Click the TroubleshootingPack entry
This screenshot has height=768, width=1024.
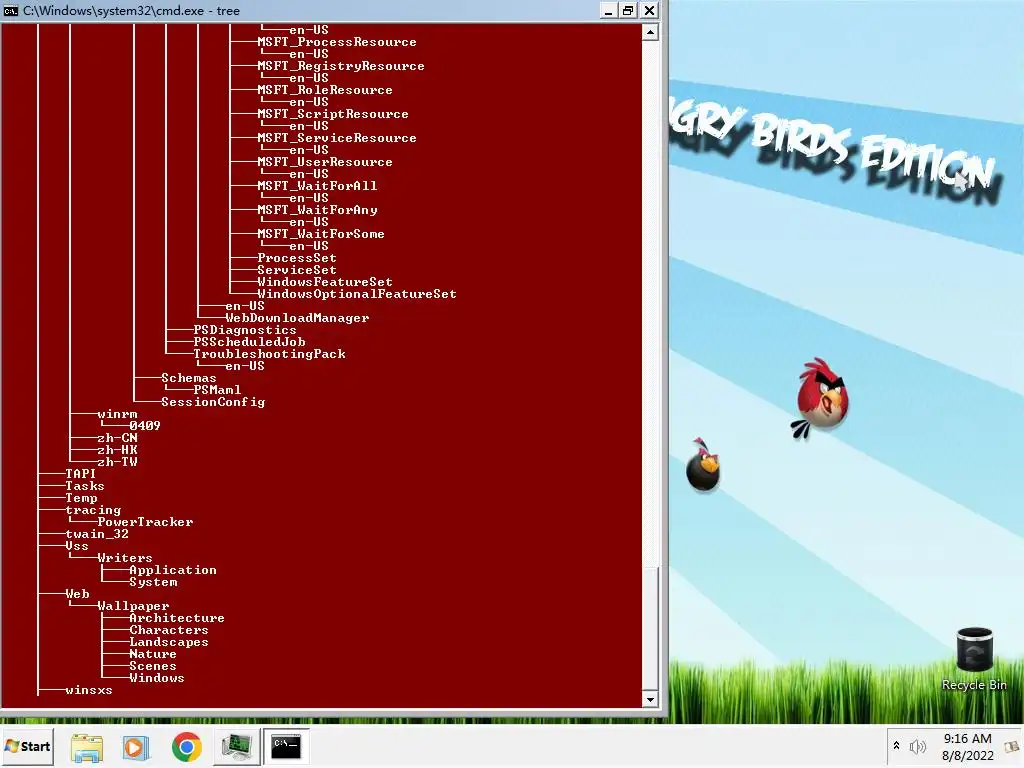pos(269,354)
